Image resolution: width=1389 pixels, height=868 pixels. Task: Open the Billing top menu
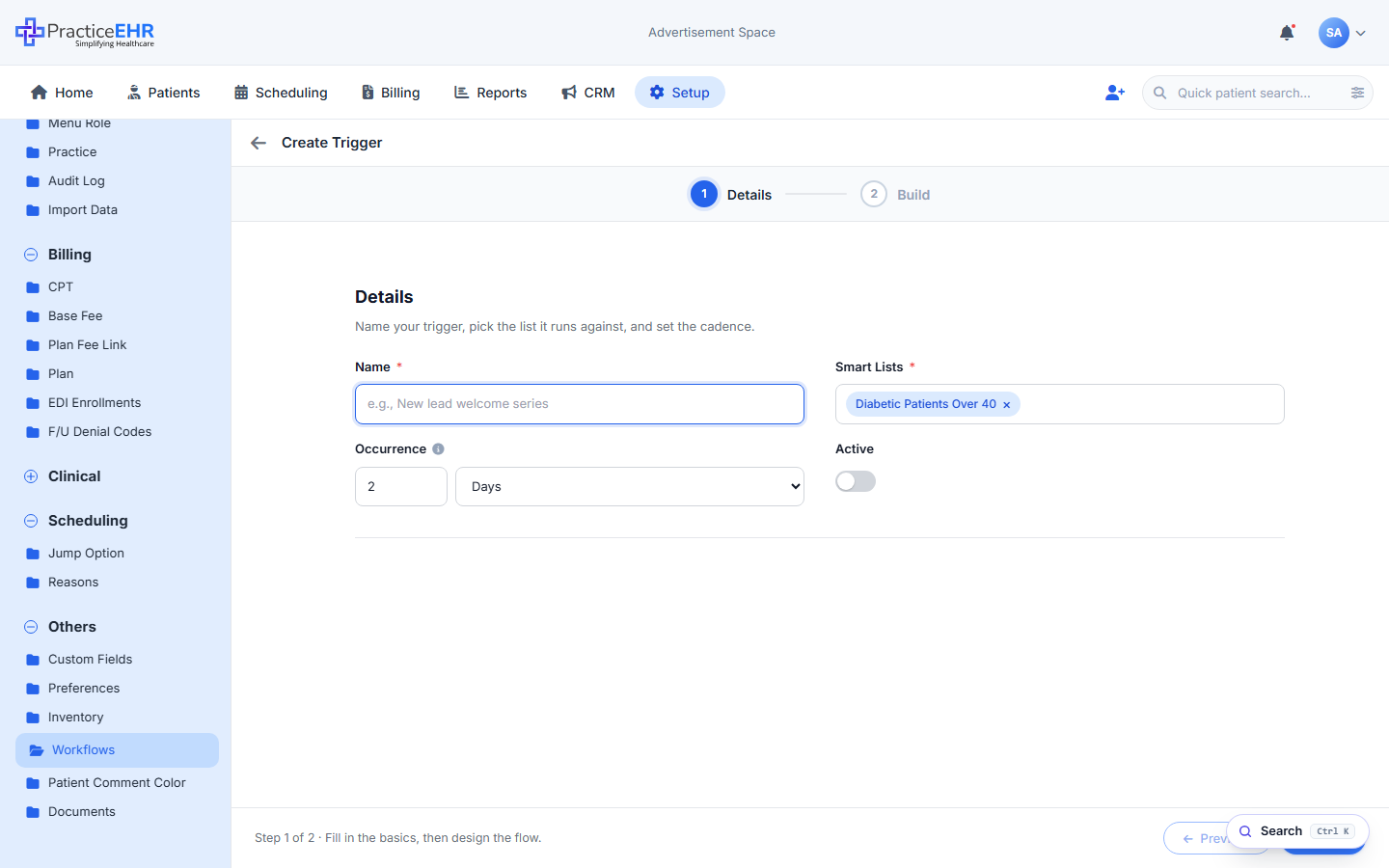tap(391, 93)
